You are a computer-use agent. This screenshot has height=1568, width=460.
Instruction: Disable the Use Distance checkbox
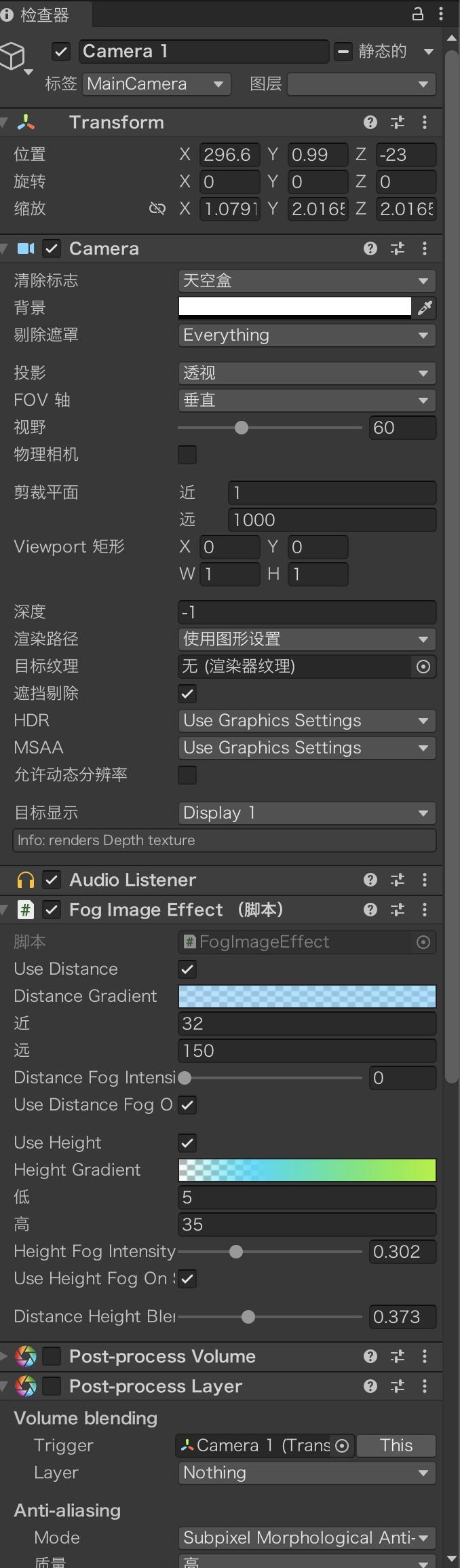click(x=187, y=969)
